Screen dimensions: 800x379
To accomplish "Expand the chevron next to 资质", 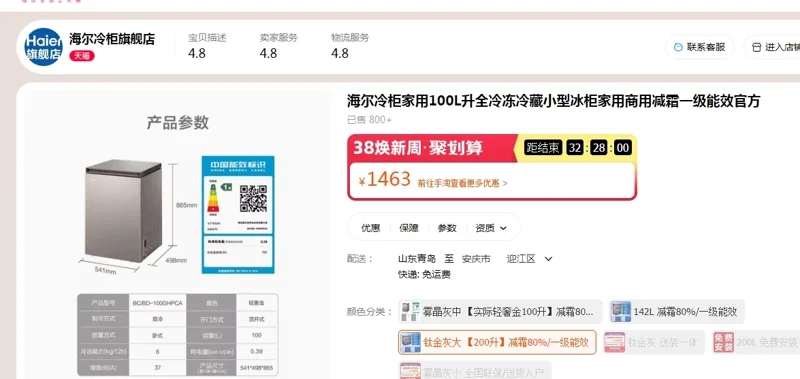I will point(503,229).
